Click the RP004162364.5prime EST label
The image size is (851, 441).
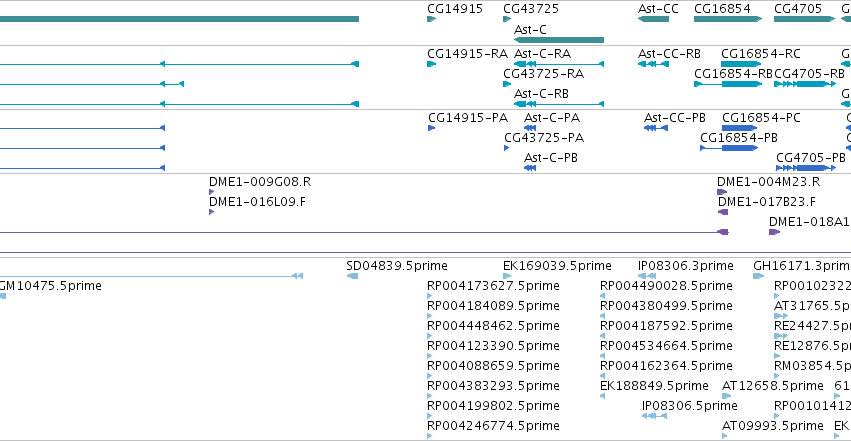coord(666,366)
